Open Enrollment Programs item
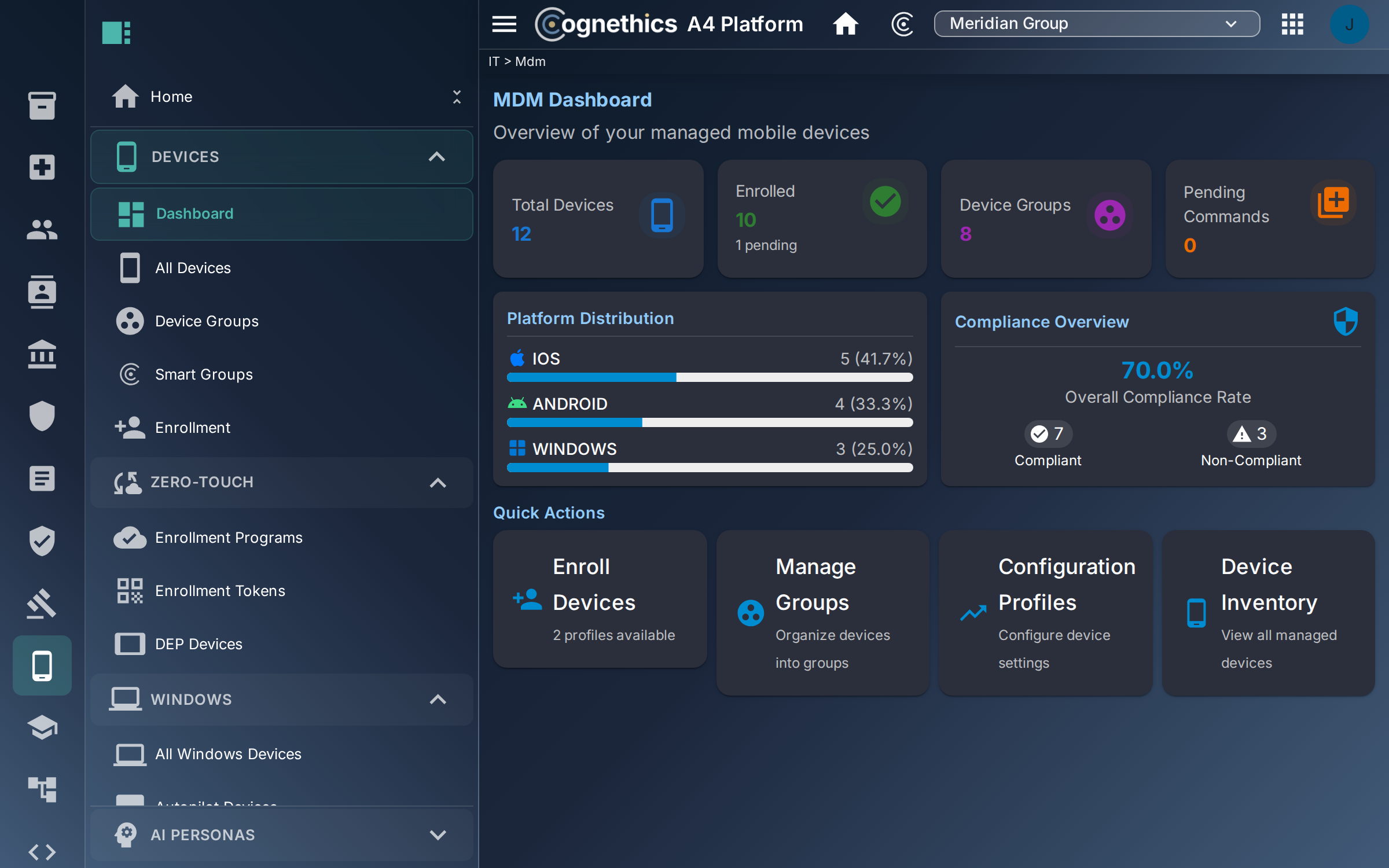 (x=282, y=538)
